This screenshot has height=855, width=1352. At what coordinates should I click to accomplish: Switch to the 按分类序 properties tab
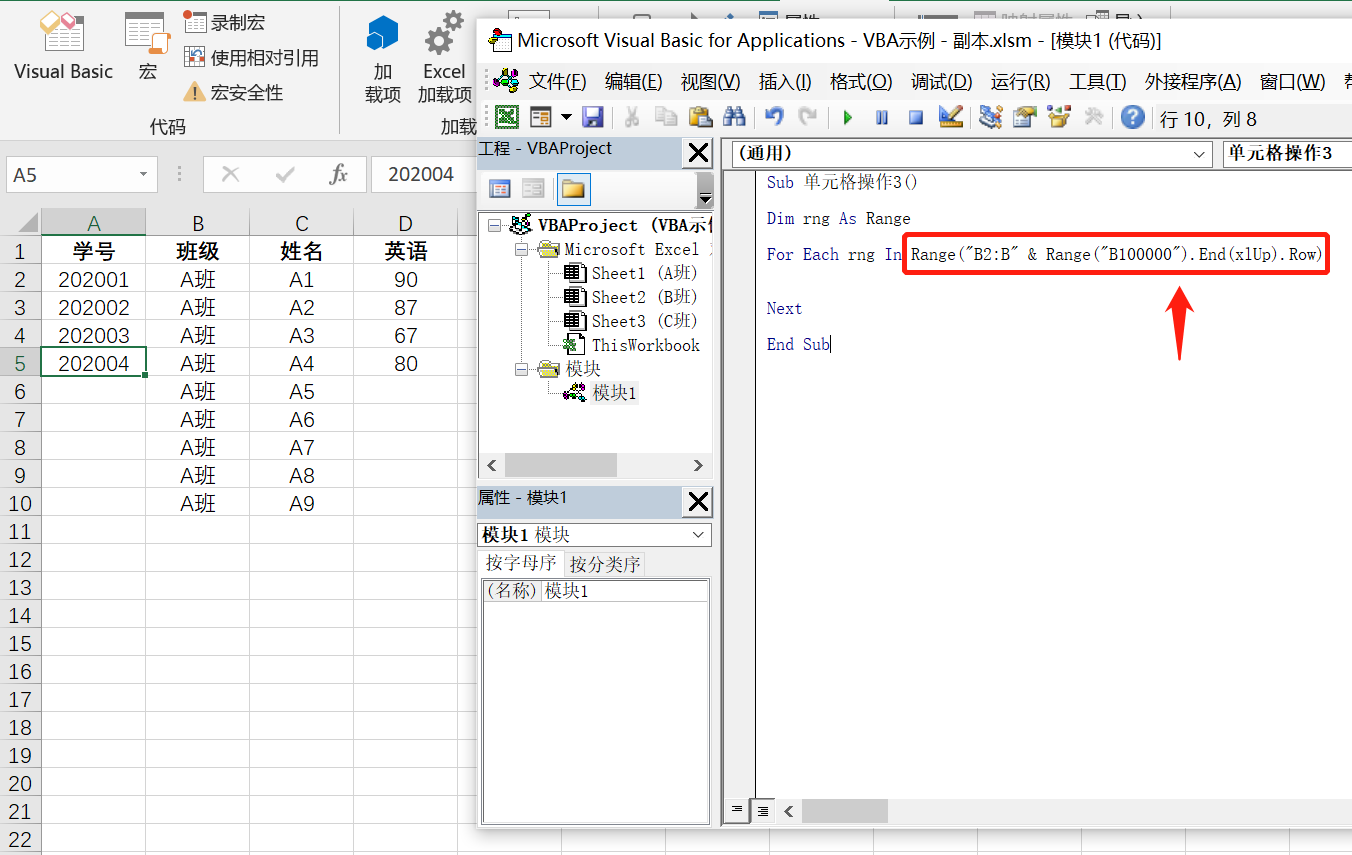tap(605, 564)
